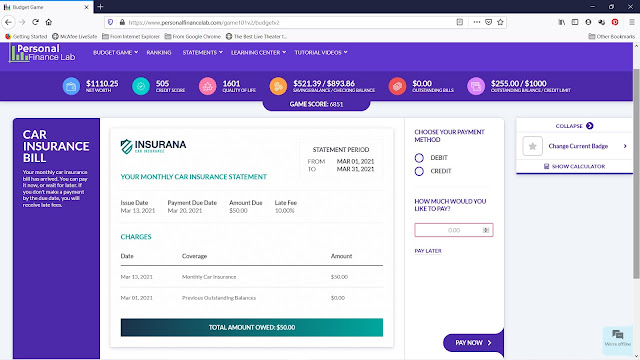Click the Payment Due Date value Mar 20, 2021
Viewport: 640px width, 360px height.
[185, 211]
